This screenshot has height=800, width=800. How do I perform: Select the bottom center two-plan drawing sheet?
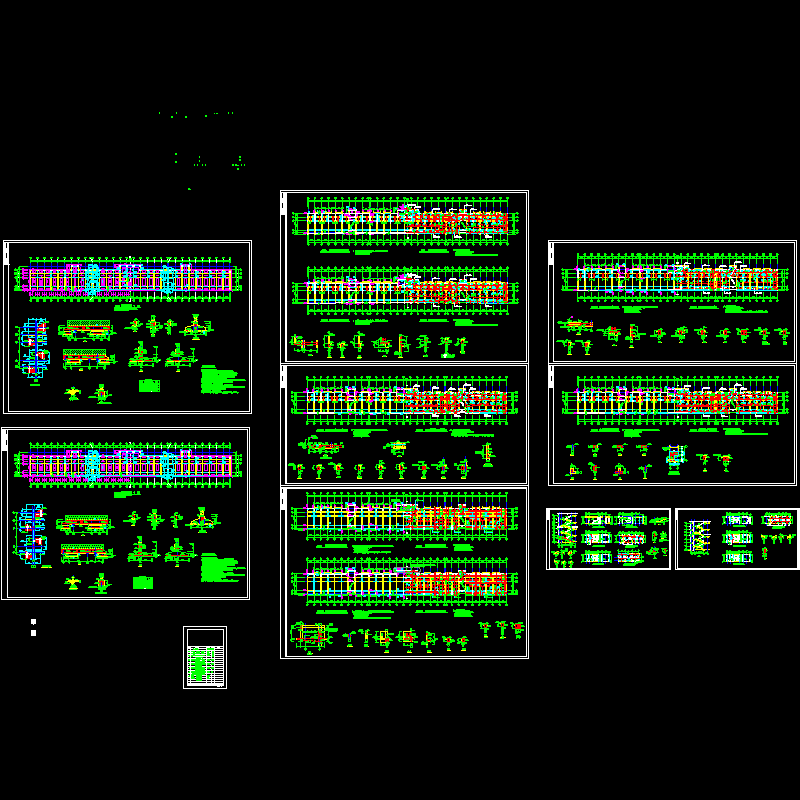[404, 572]
